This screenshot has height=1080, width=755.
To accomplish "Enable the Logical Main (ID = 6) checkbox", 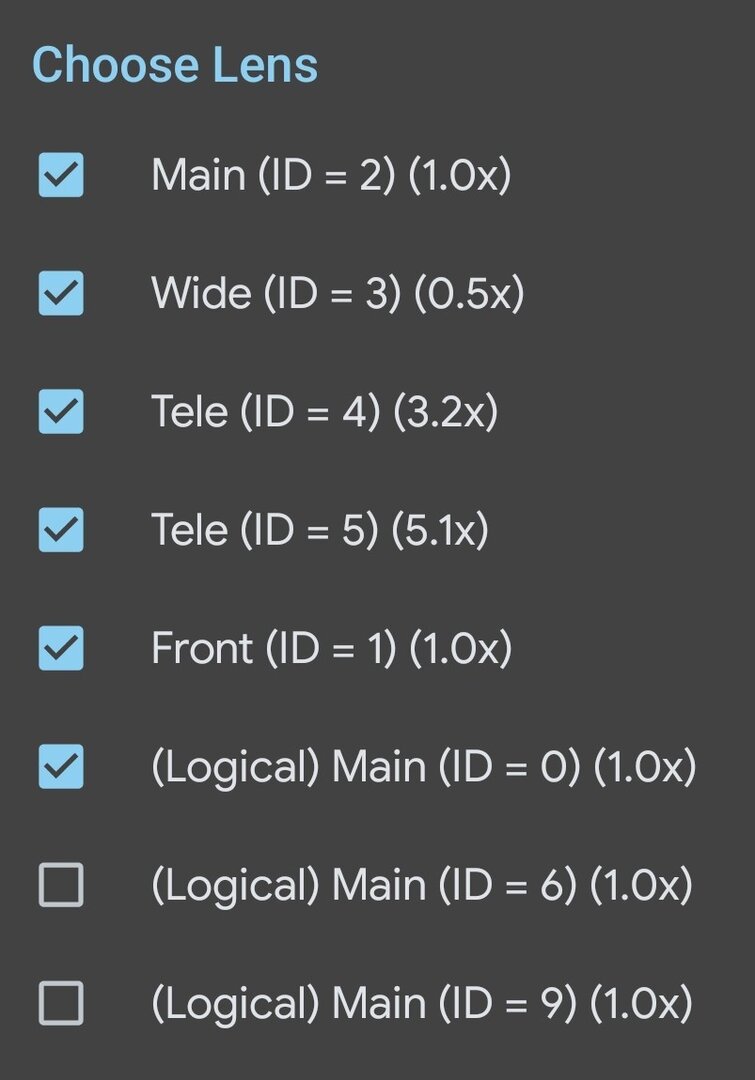I will 61,885.
